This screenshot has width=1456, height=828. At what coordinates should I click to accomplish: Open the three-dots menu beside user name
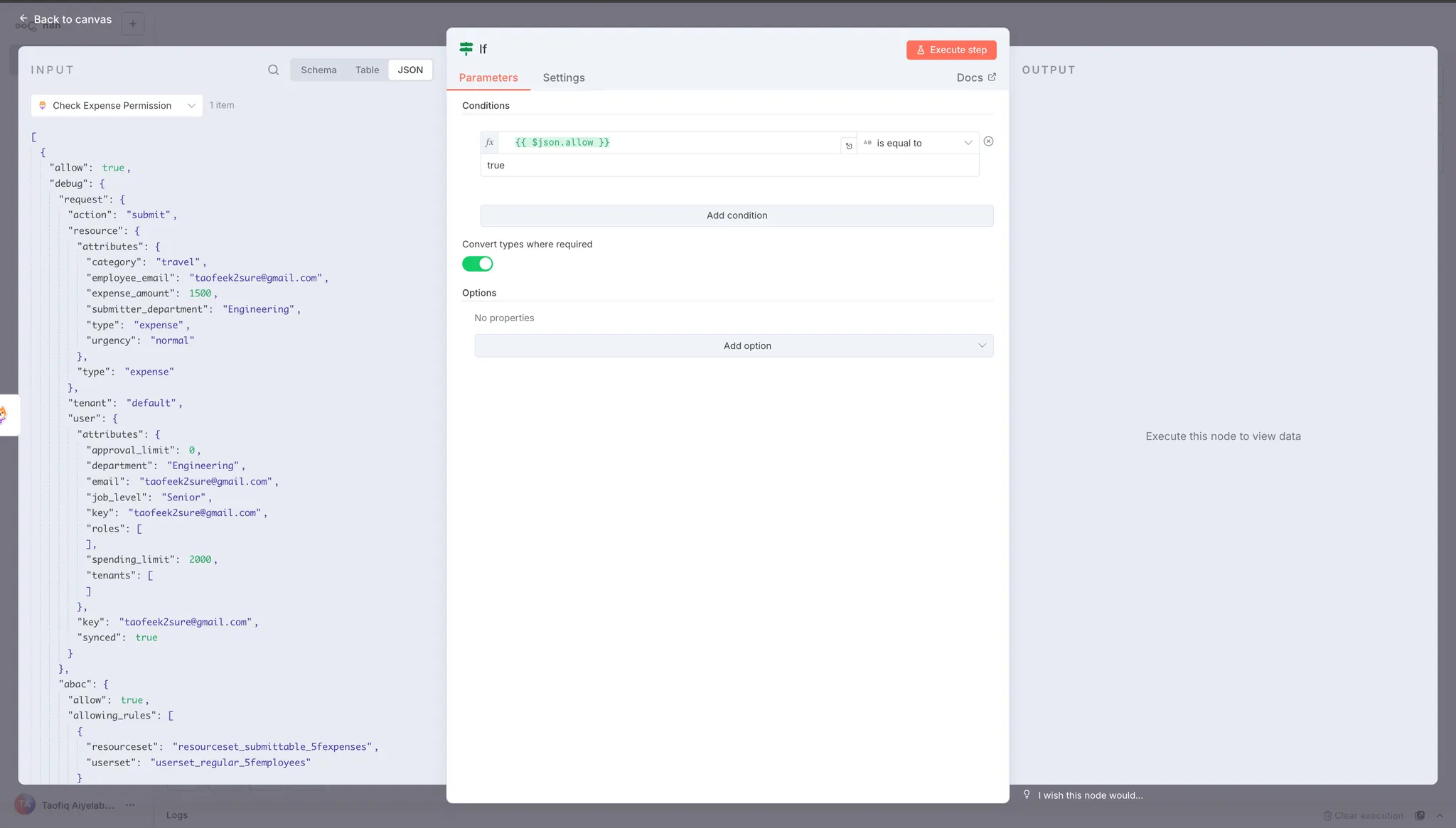[x=130, y=805]
